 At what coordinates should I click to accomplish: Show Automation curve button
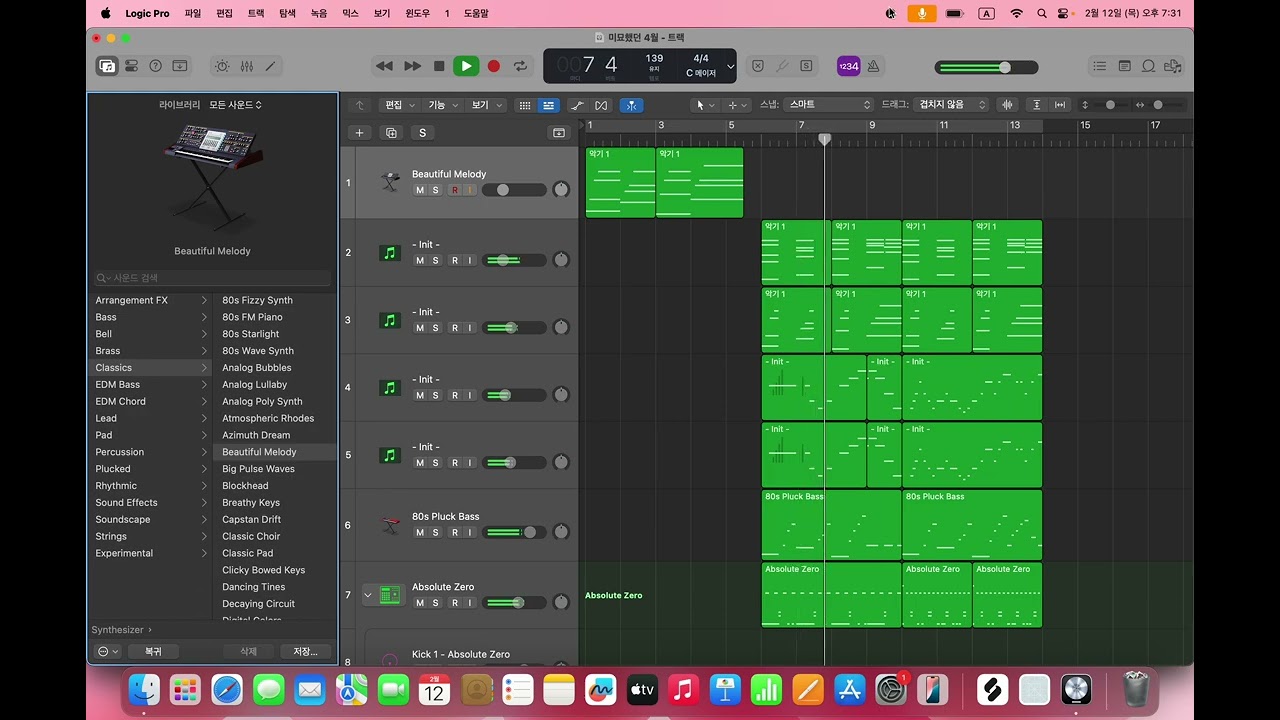(577, 105)
